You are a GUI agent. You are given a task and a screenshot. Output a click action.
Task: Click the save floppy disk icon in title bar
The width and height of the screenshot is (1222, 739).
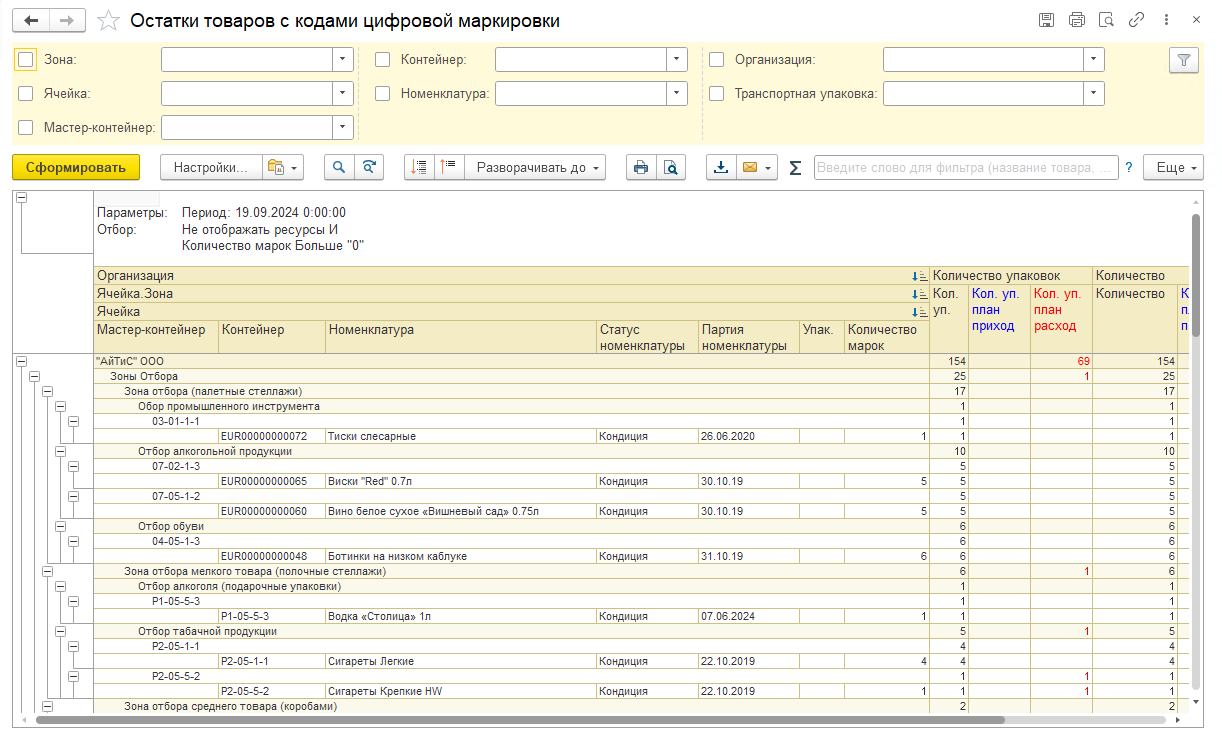click(x=1046, y=20)
